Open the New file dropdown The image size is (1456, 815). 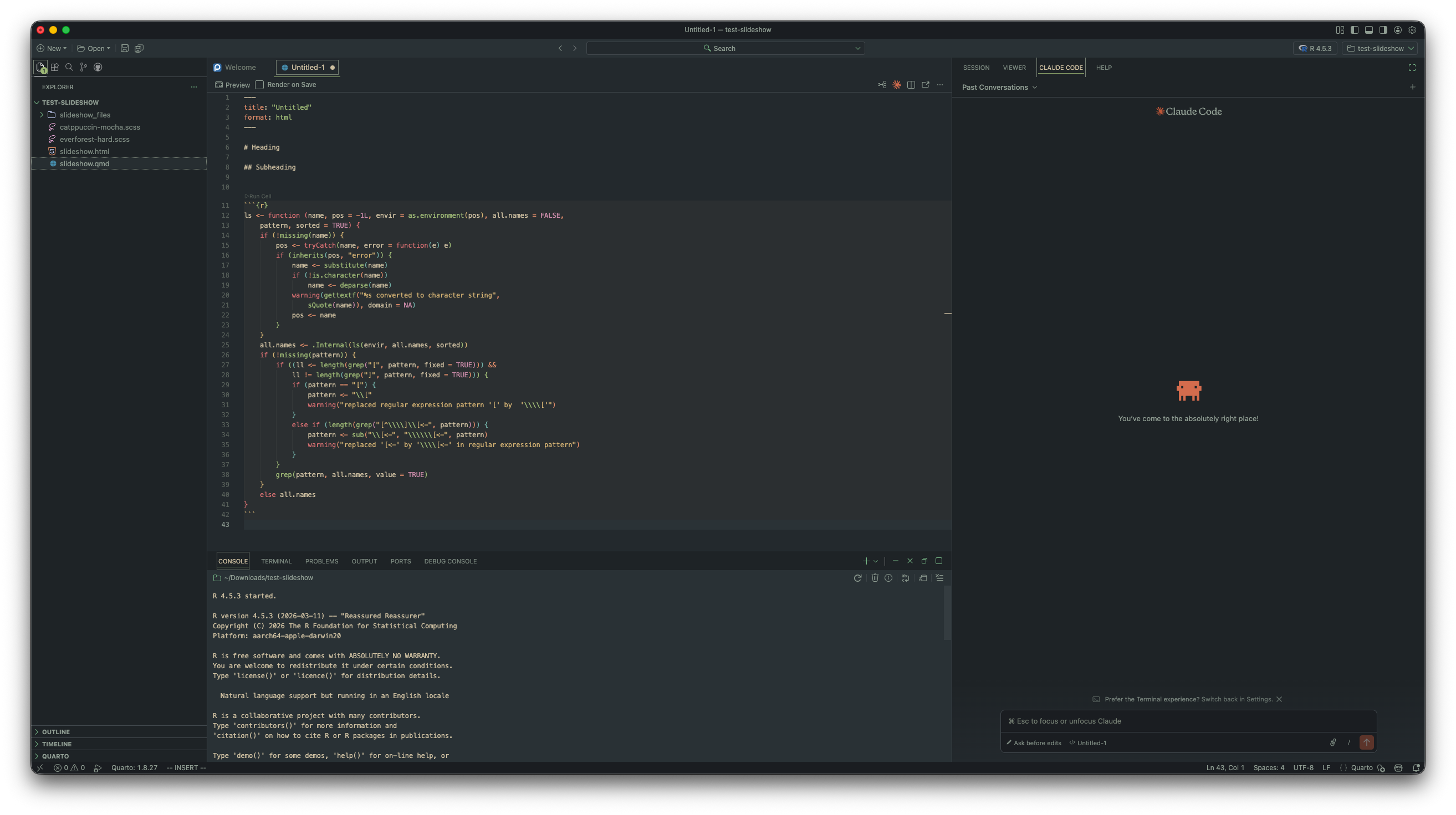(x=52, y=48)
